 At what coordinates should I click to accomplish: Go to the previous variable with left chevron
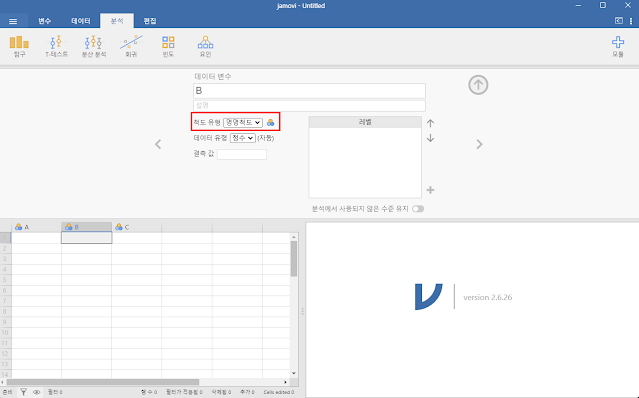[158, 144]
